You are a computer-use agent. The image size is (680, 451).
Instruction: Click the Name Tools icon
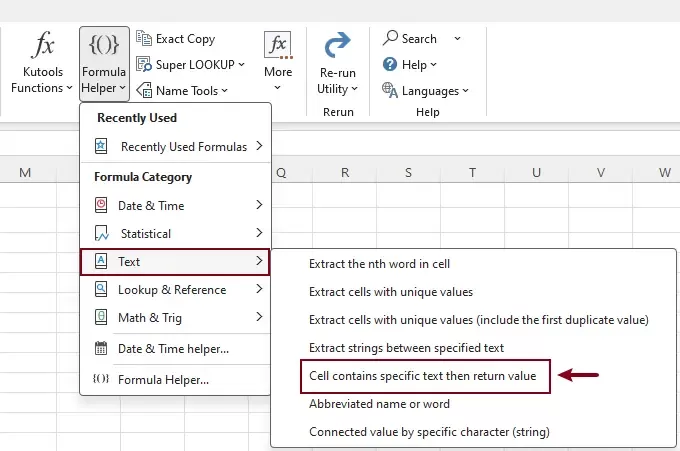[x=144, y=90]
